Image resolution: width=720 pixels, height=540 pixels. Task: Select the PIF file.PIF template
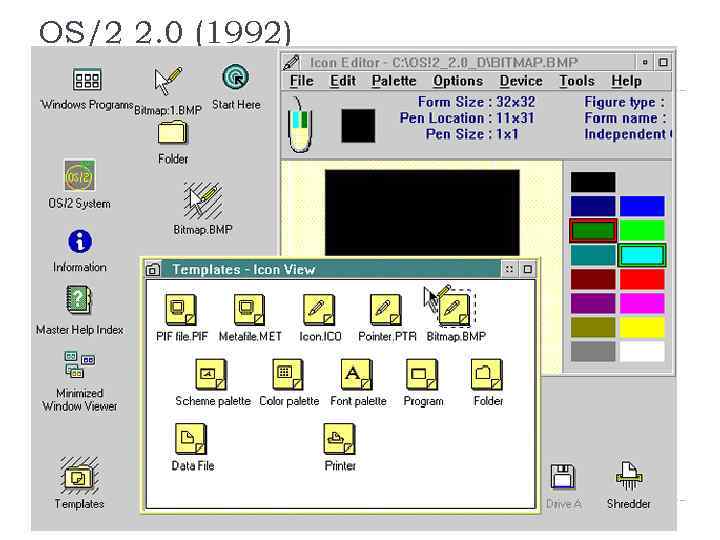[181, 309]
